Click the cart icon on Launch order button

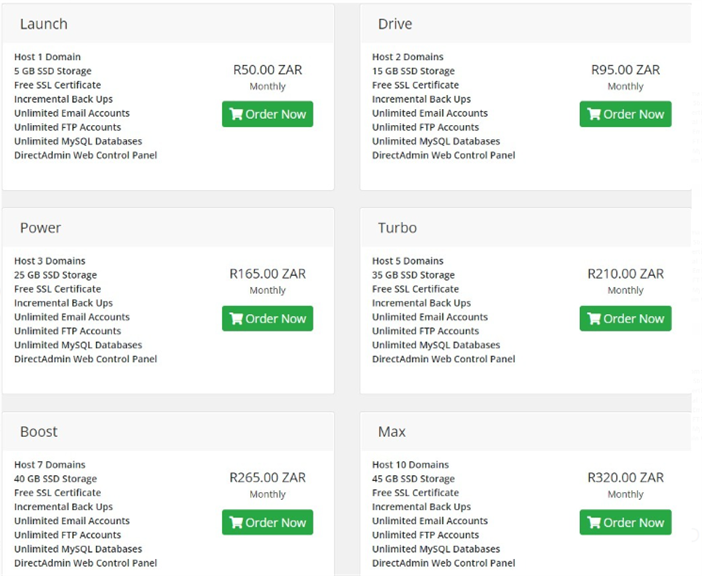point(236,114)
